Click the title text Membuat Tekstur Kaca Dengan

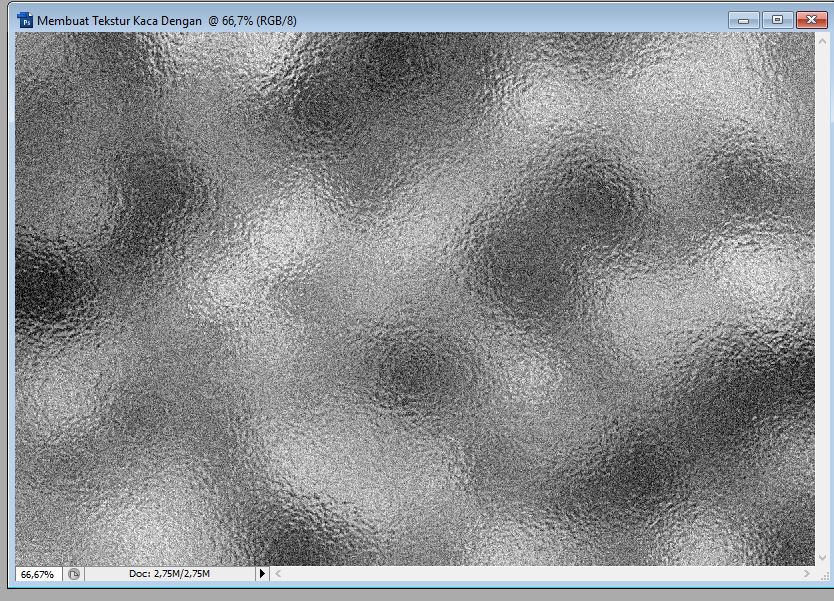[x=119, y=21]
